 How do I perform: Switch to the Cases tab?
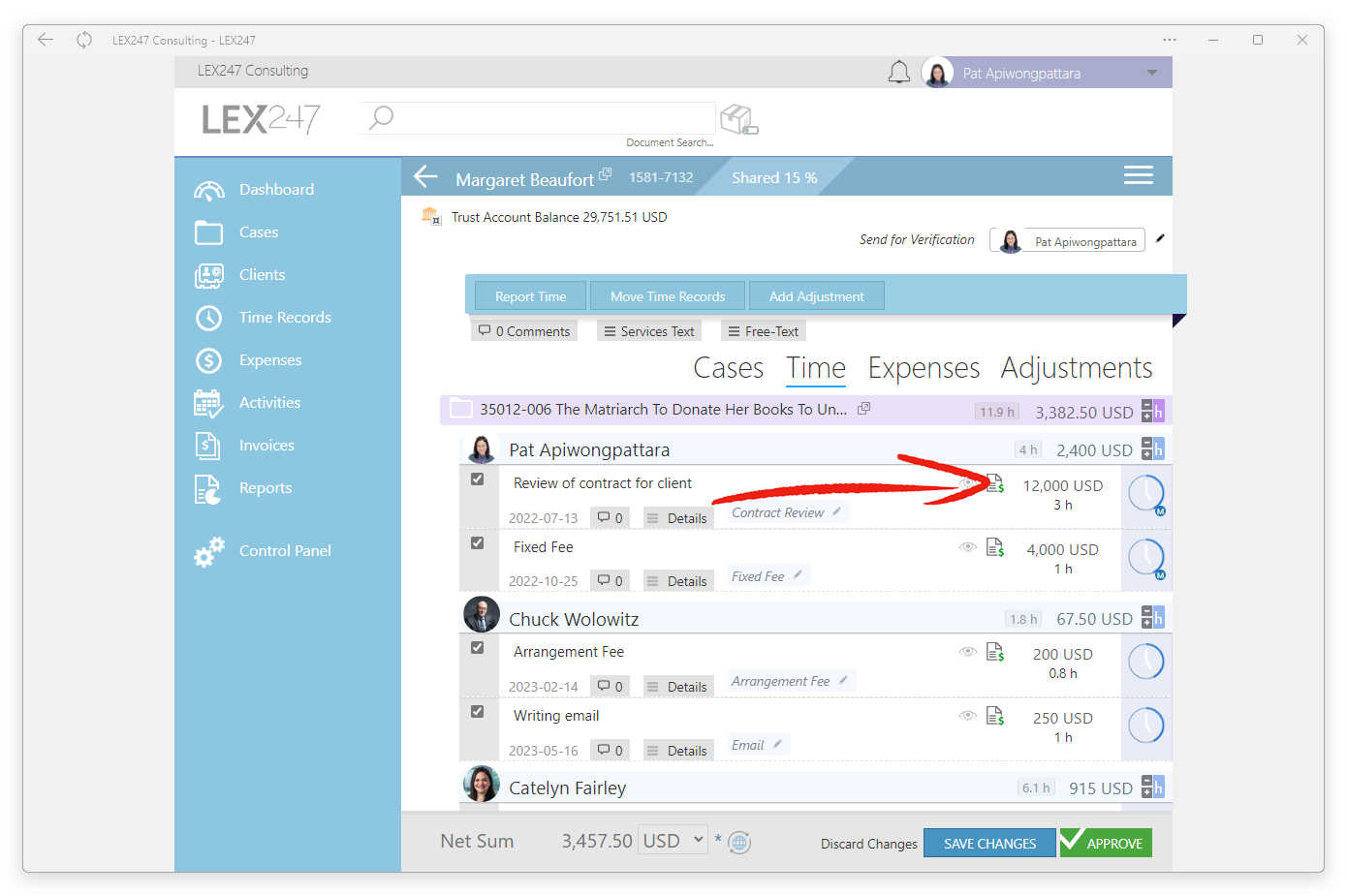click(x=728, y=368)
